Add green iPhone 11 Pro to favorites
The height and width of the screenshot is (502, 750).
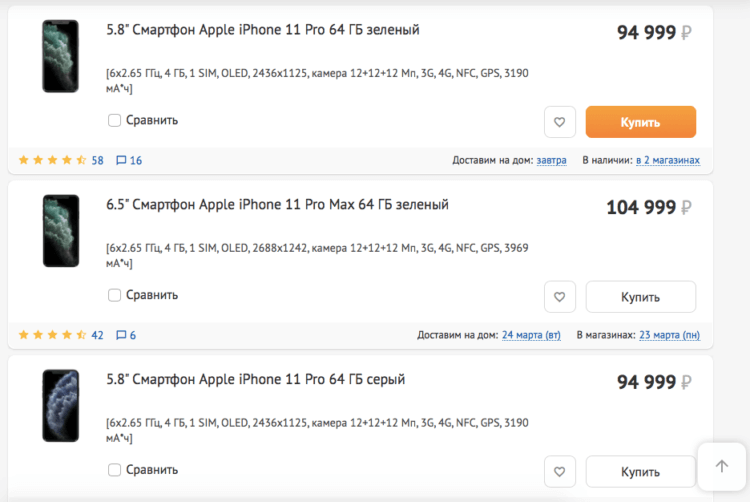tap(560, 122)
